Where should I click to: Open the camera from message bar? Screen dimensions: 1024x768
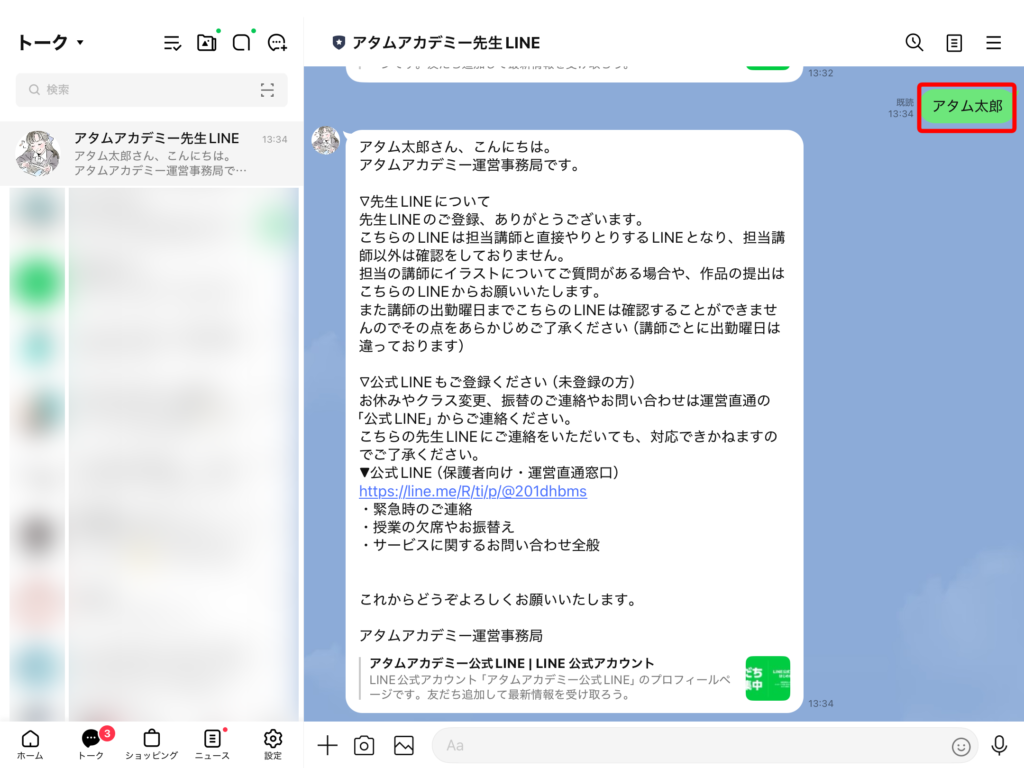(365, 745)
